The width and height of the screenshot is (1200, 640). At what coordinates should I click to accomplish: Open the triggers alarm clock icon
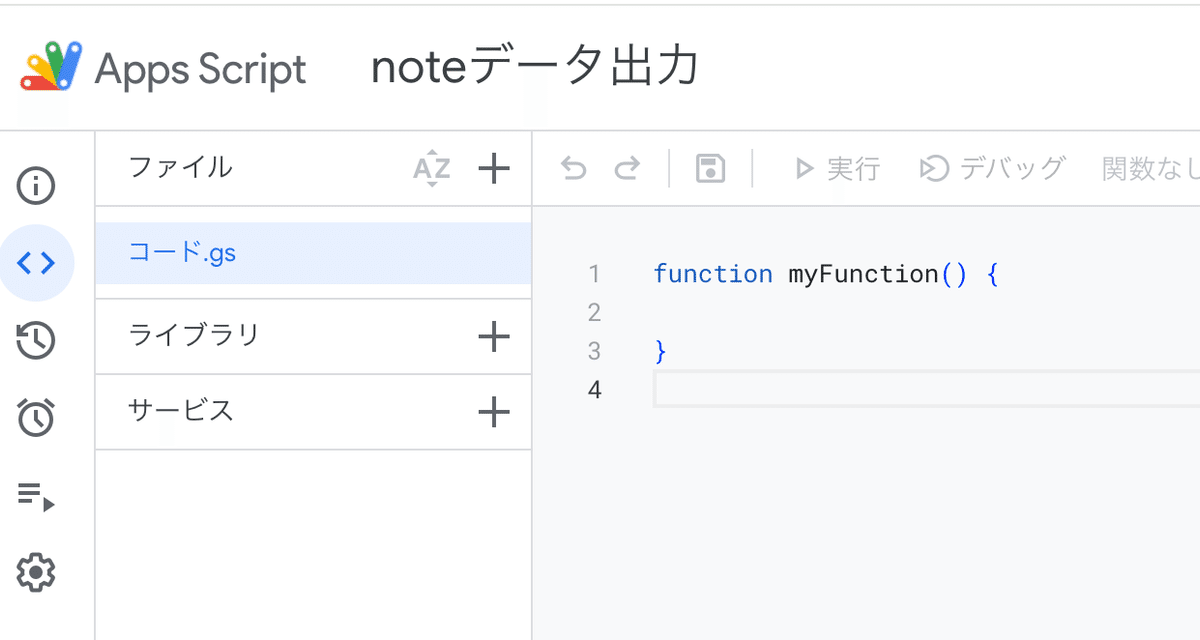click(36, 416)
